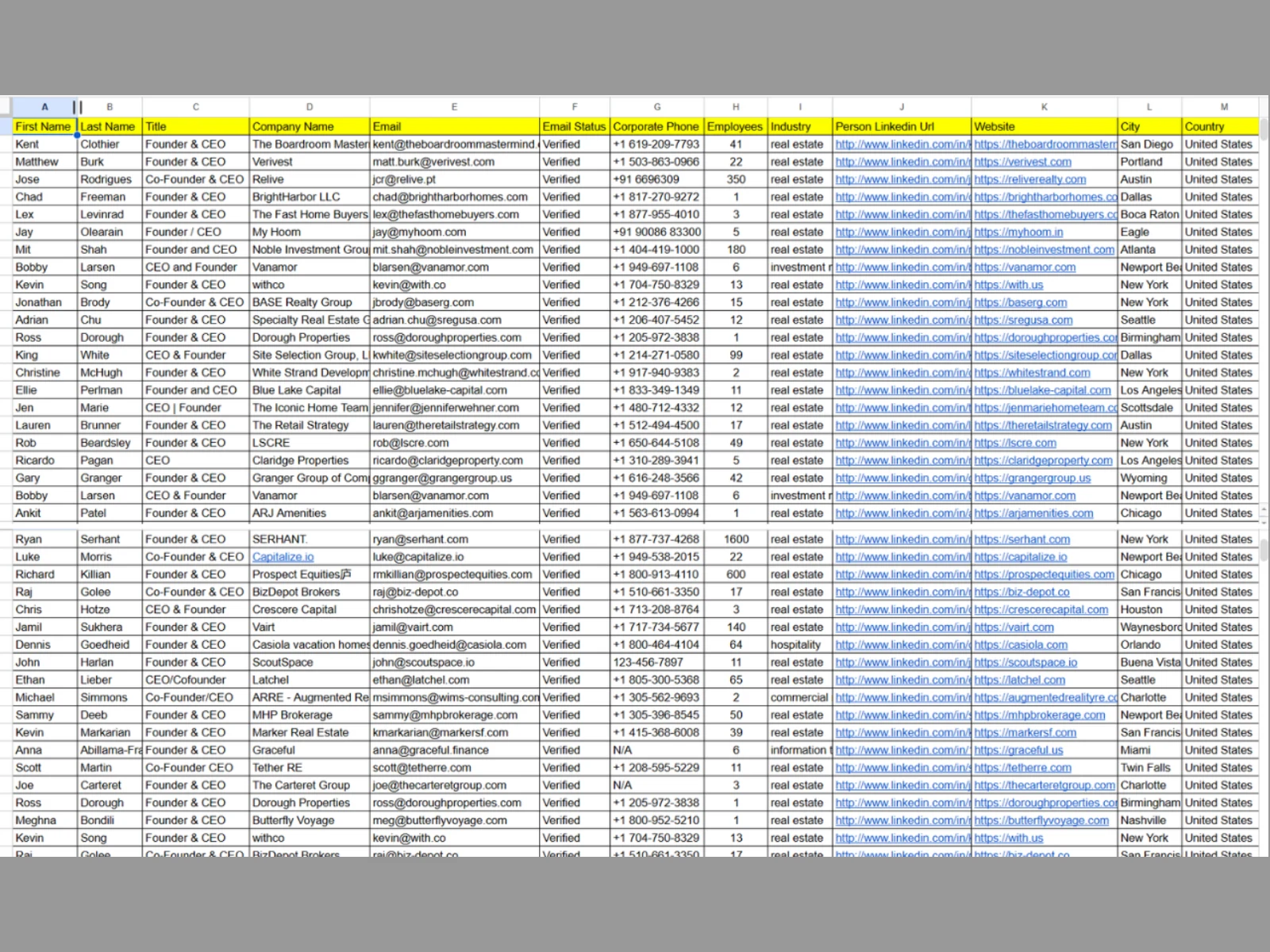Select phone number +91 6696309
Image resolution: width=1270 pixels, height=952 pixels.
point(646,179)
